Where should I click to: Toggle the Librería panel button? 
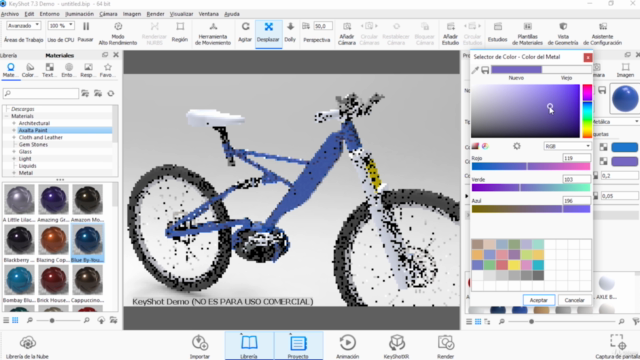[249, 347]
